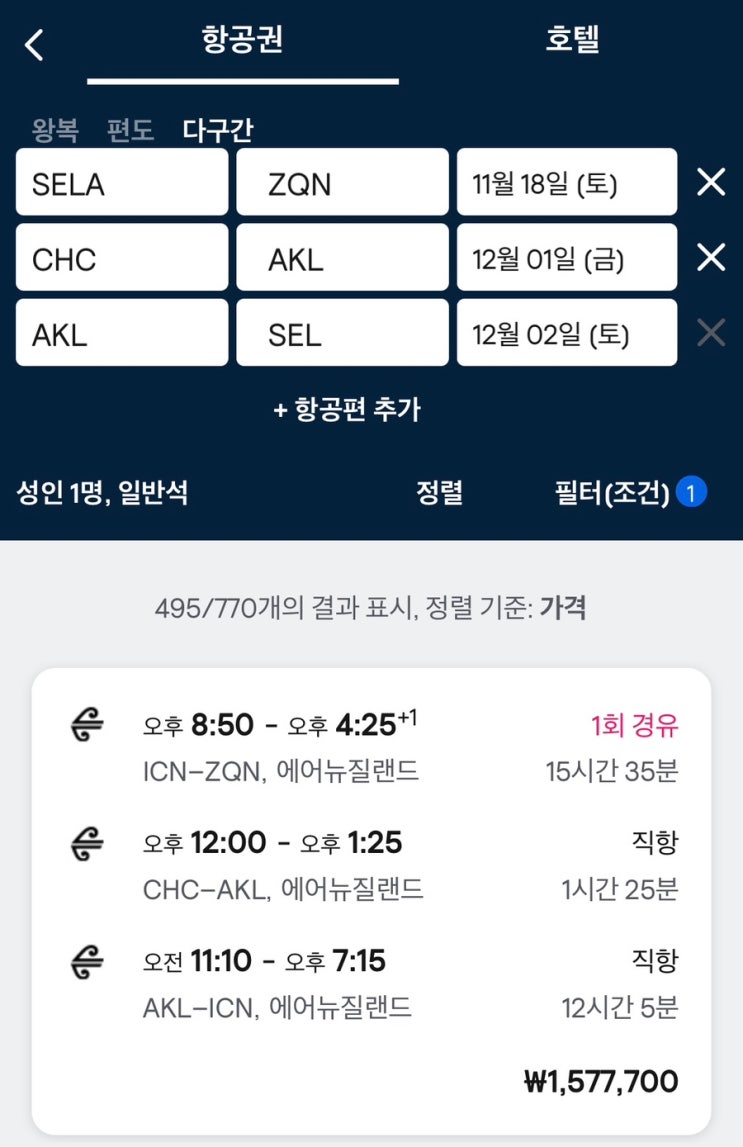
Task: Select 다구간 multi-city option
Action: 218,130
